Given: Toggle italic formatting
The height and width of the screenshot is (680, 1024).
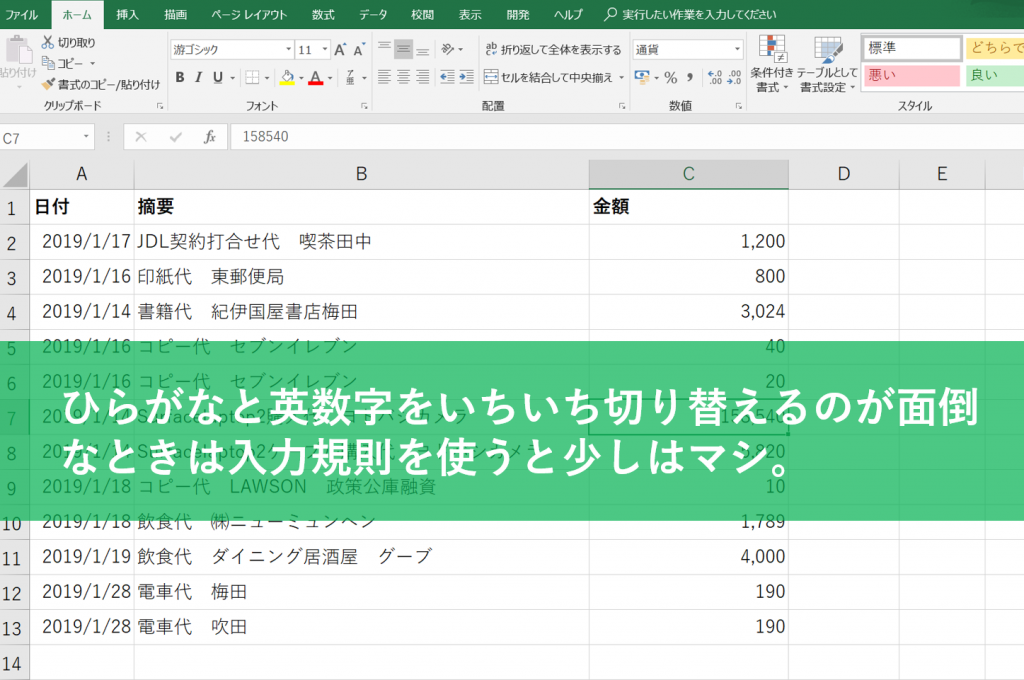Looking at the screenshot, I should coord(199,77).
